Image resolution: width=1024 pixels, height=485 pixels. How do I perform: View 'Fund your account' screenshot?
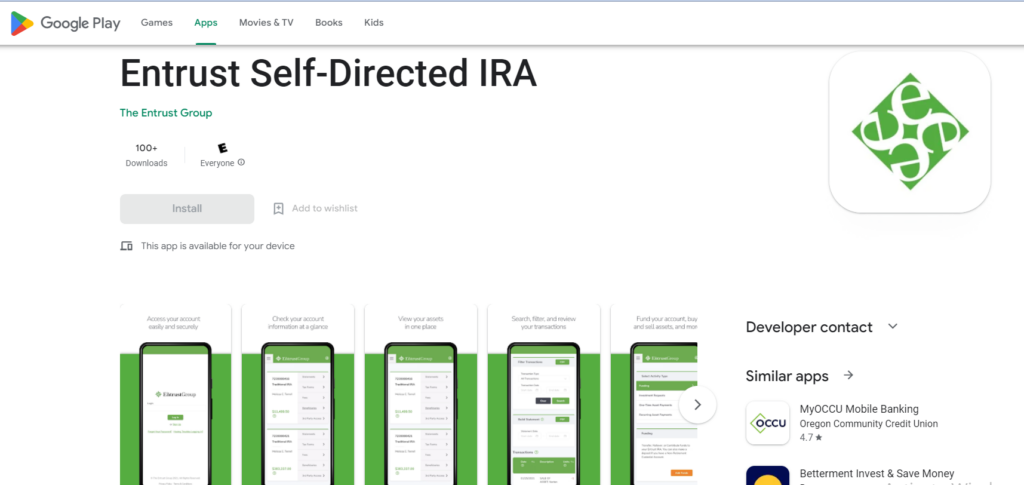click(x=654, y=394)
